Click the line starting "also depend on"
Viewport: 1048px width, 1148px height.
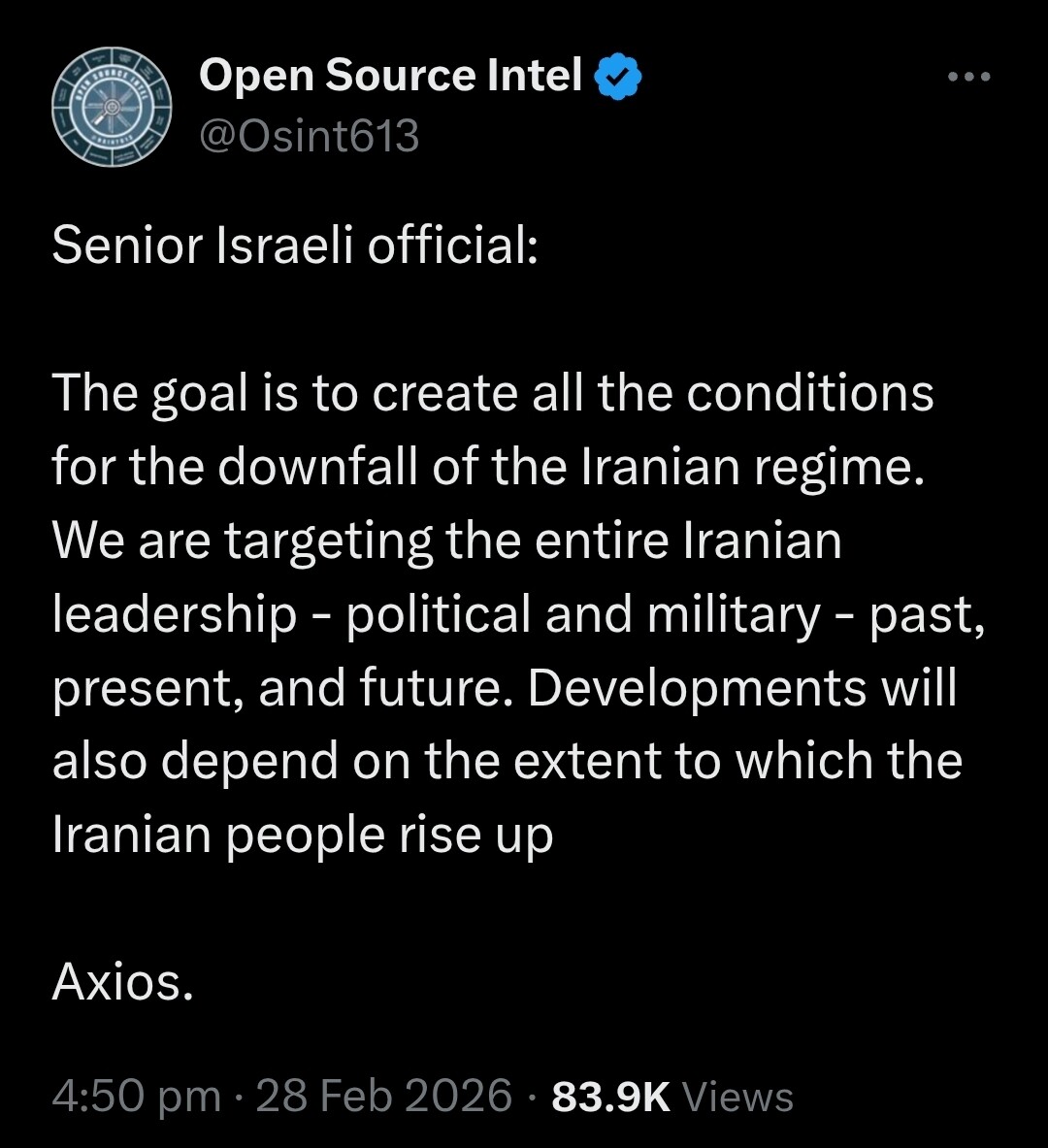(507, 762)
